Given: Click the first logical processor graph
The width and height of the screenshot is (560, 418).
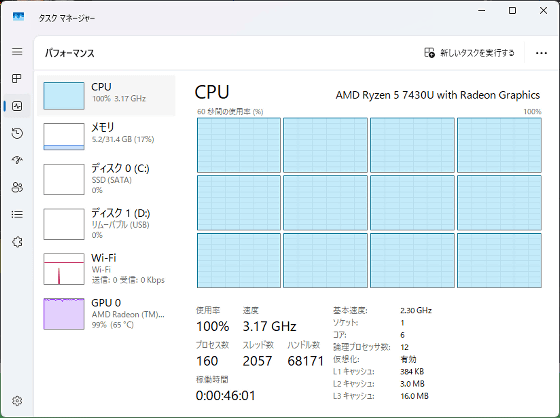Looking at the screenshot, I should click(x=239, y=145).
